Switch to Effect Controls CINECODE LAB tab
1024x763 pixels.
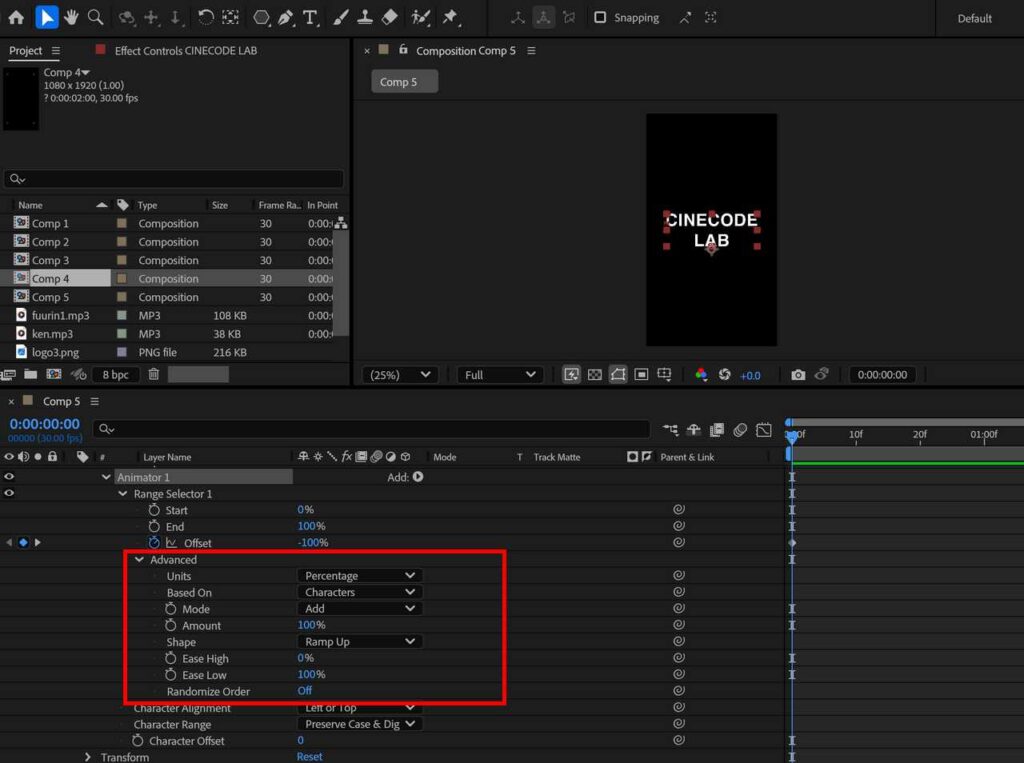pos(185,50)
